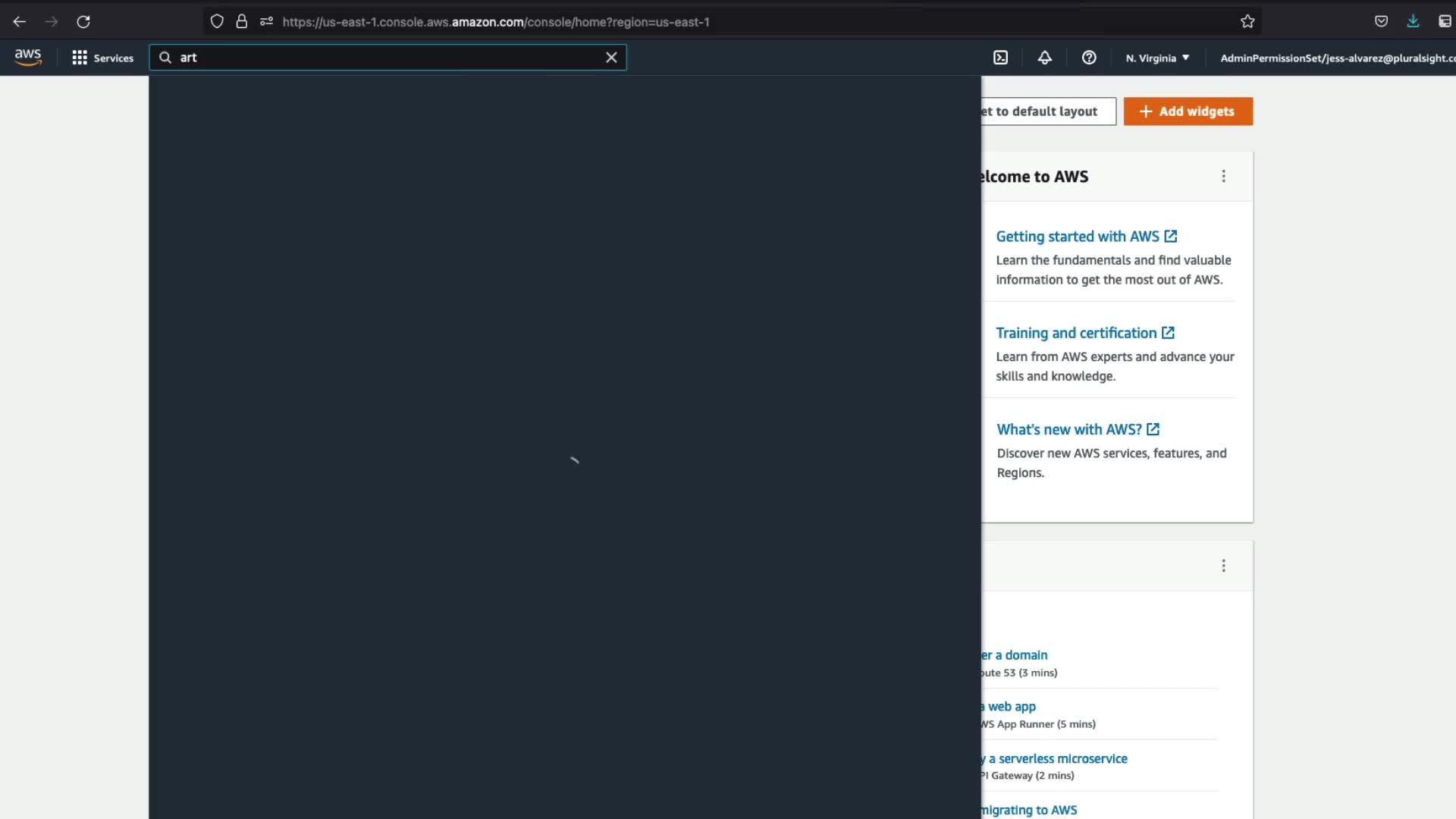Open browser downloads arrow icon
Screen dimensions: 1456x819
(x=1413, y=22)
